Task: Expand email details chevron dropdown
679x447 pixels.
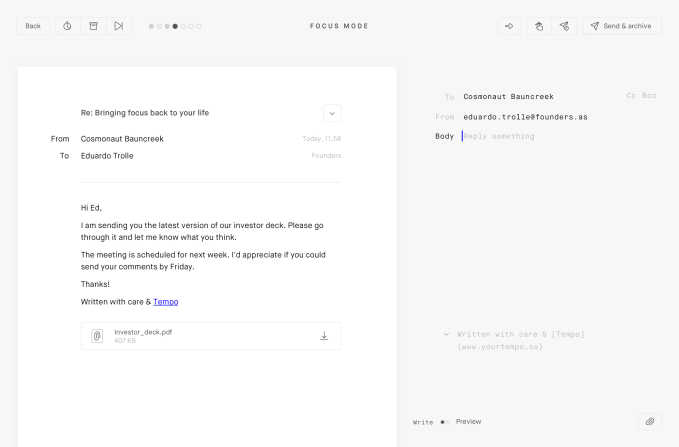Action: (332, 113)
